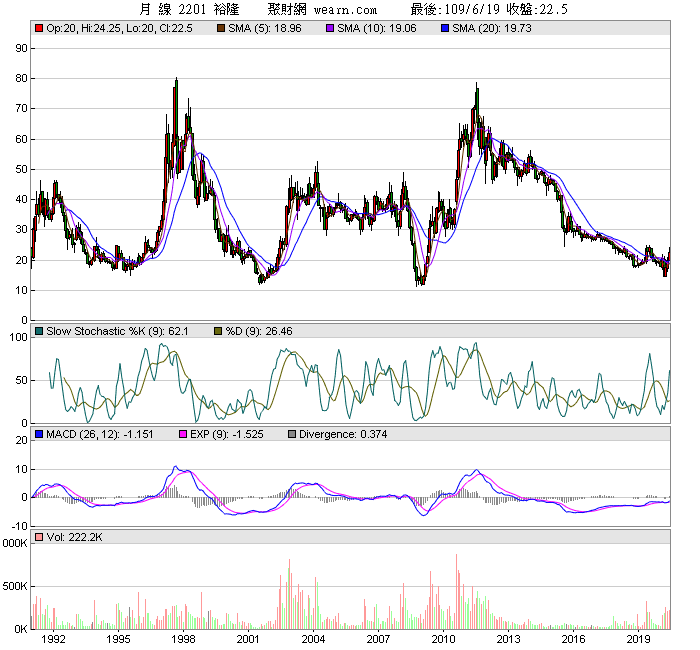Click the 30 price axis label
This screenshot has width=700, height=650.
(x=21, y=229)
